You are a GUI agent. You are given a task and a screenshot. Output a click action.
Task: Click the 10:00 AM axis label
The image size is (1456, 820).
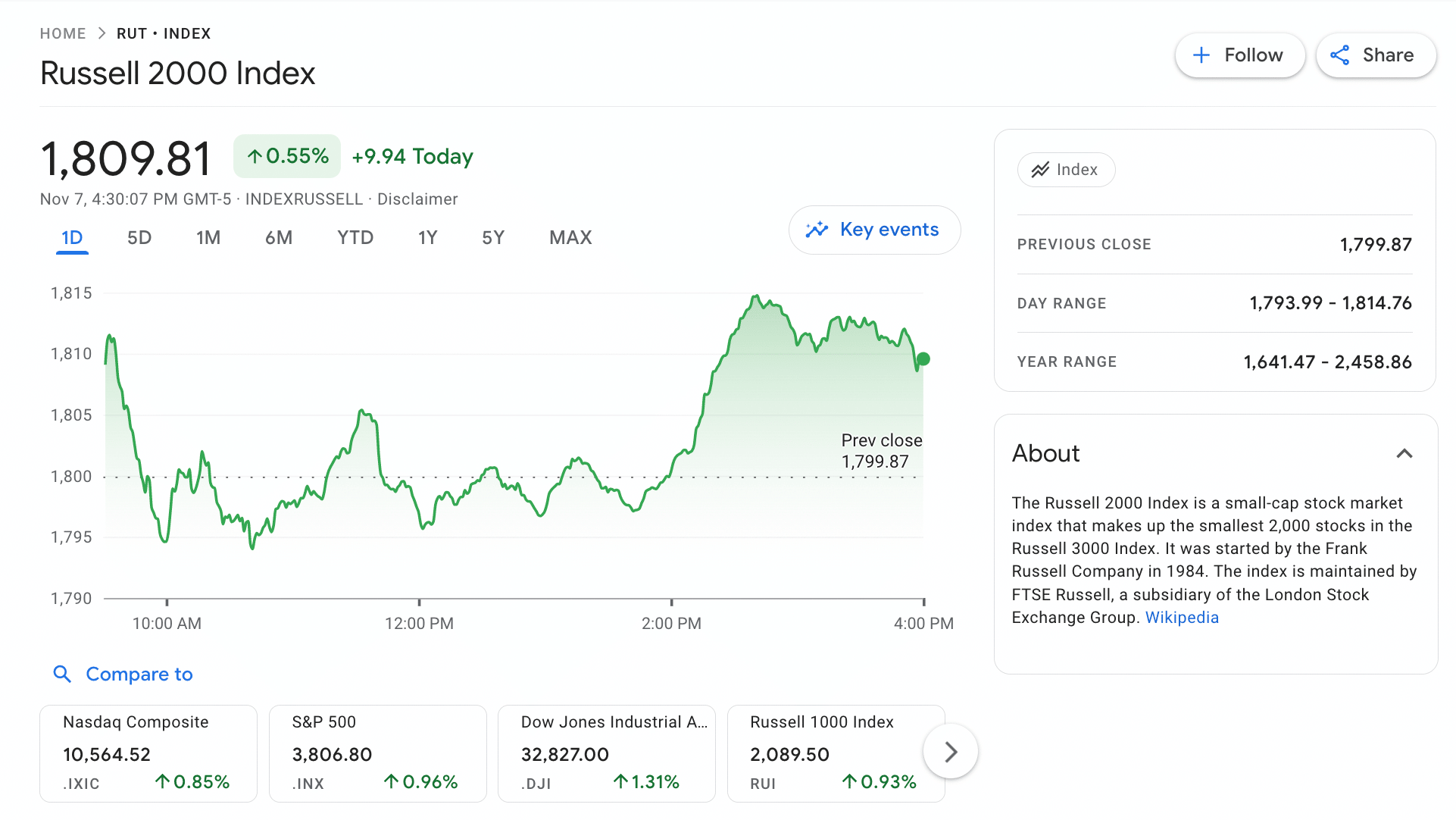point(167,624)
